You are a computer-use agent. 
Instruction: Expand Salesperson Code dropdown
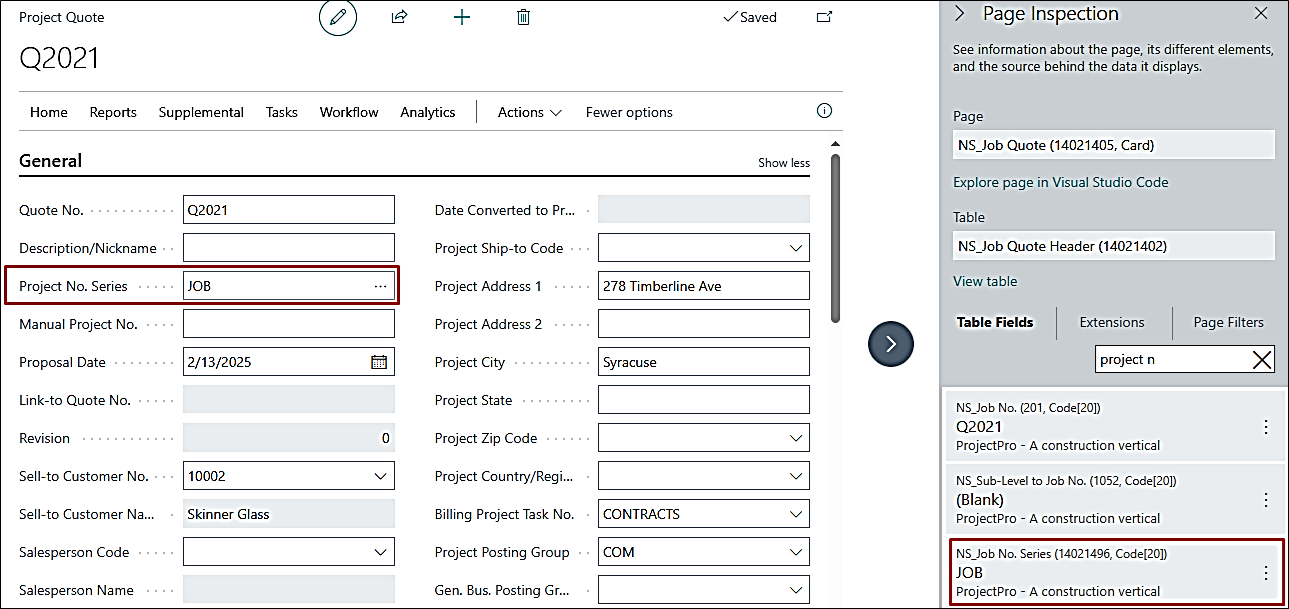380,552
